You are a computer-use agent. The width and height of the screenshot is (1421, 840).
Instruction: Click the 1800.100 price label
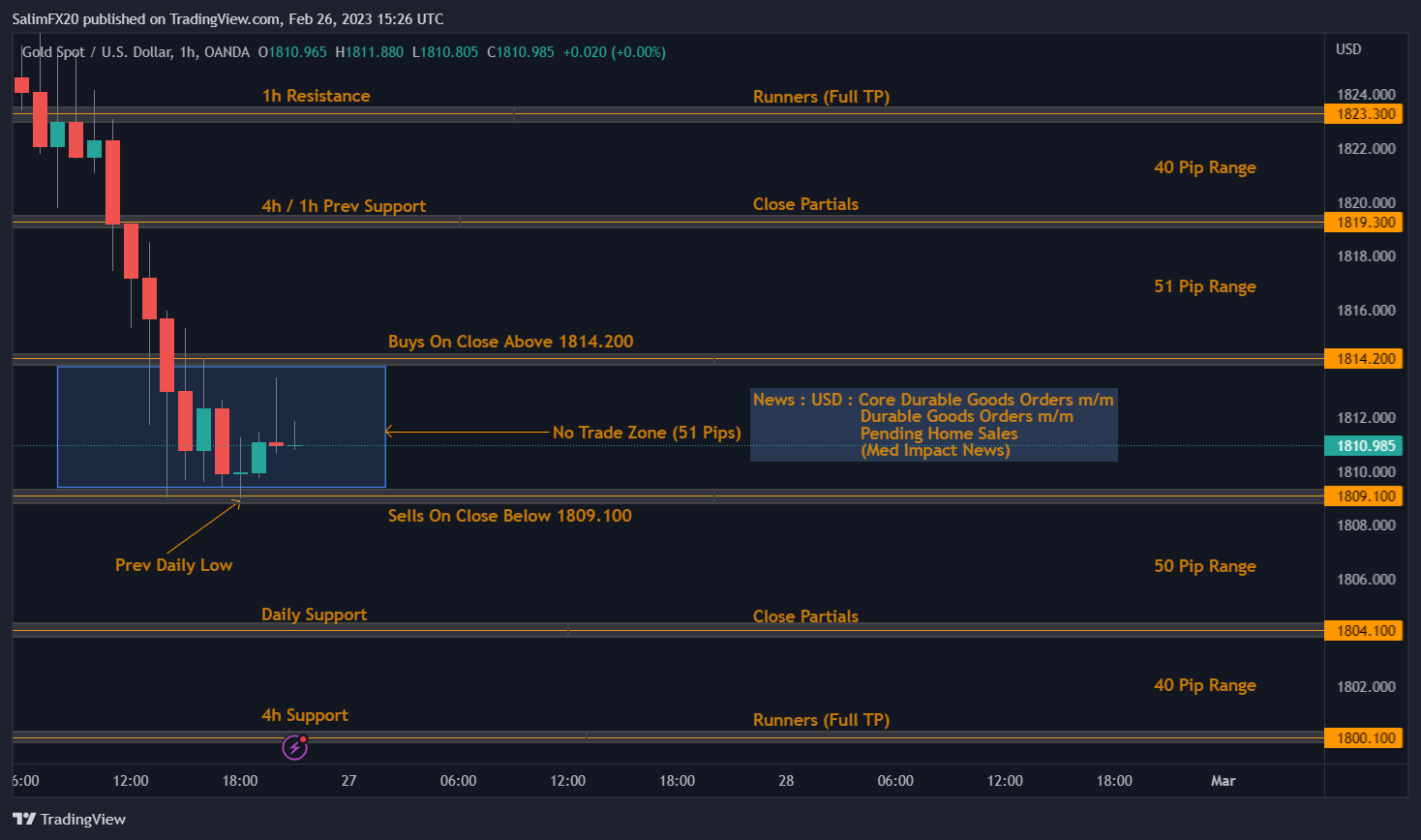(1365, 738)
